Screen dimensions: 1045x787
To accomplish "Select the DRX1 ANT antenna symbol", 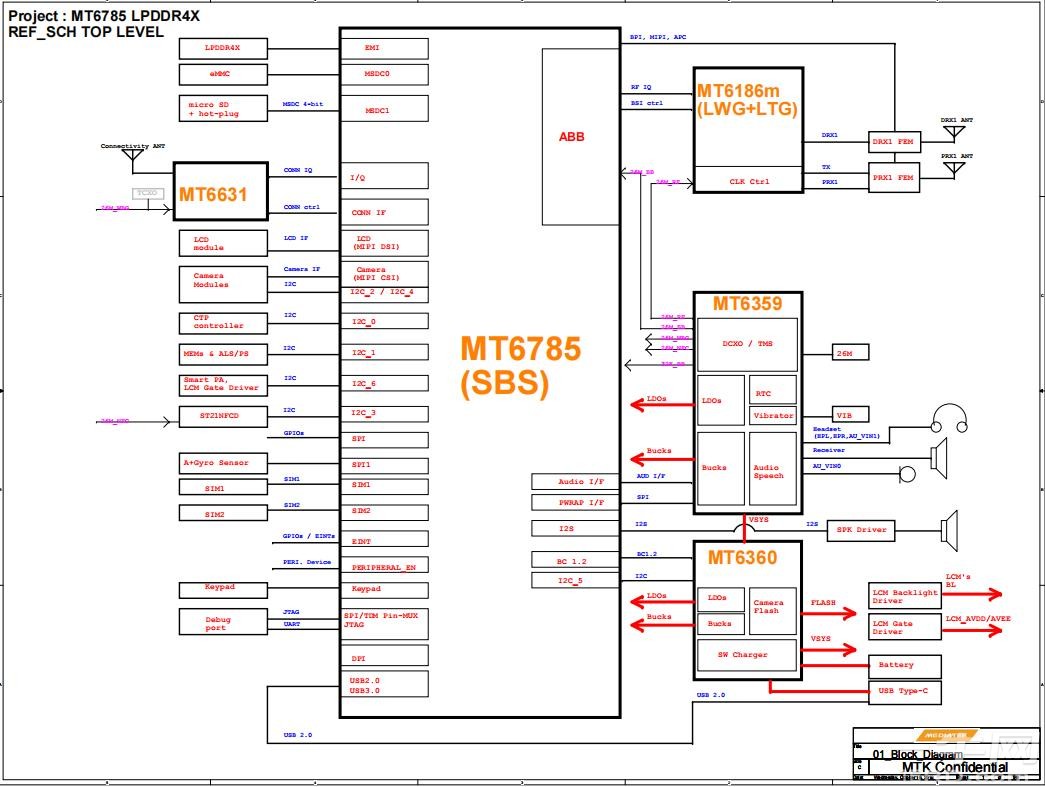I will click(x=952, y=128).
